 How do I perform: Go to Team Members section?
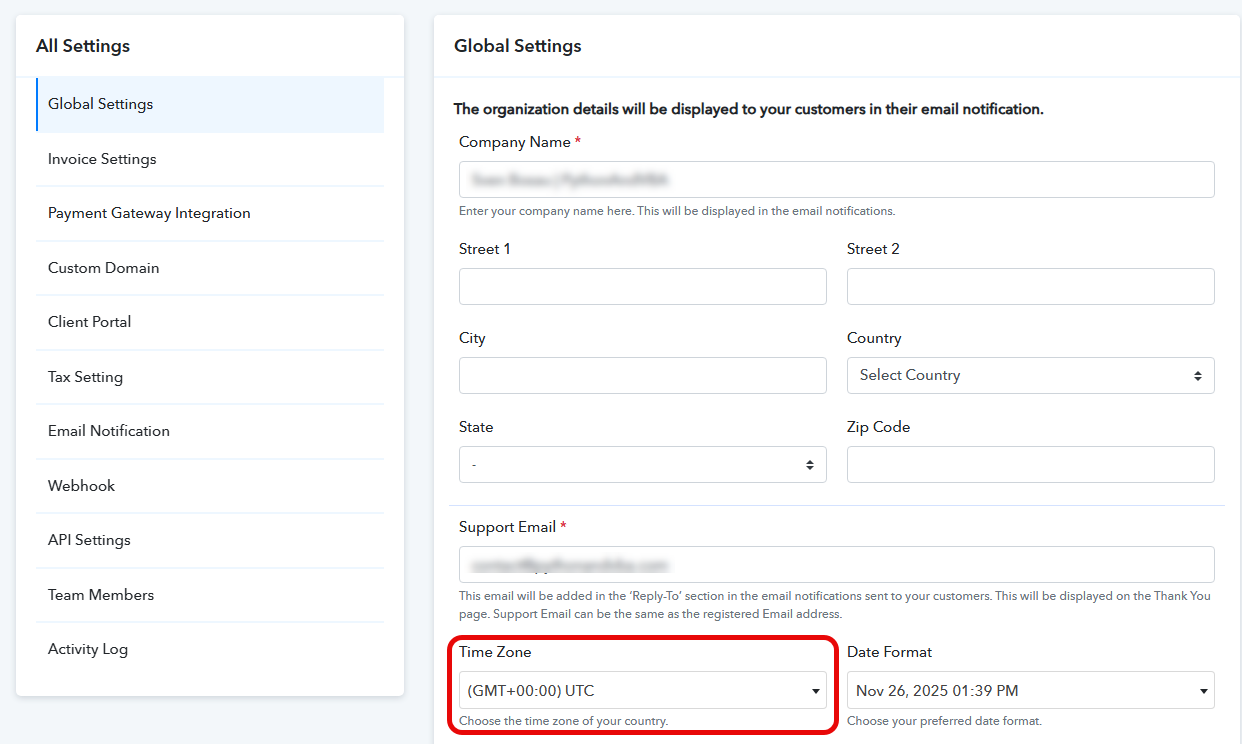click(101, 595)
